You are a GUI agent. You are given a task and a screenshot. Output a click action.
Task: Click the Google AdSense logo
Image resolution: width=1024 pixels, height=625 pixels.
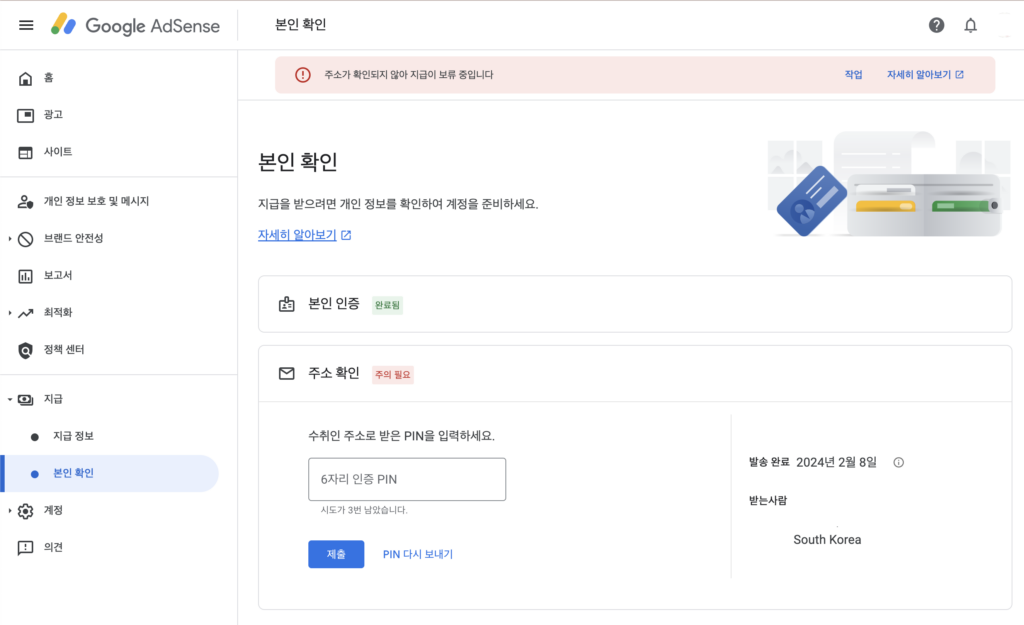tap(135, 25)
